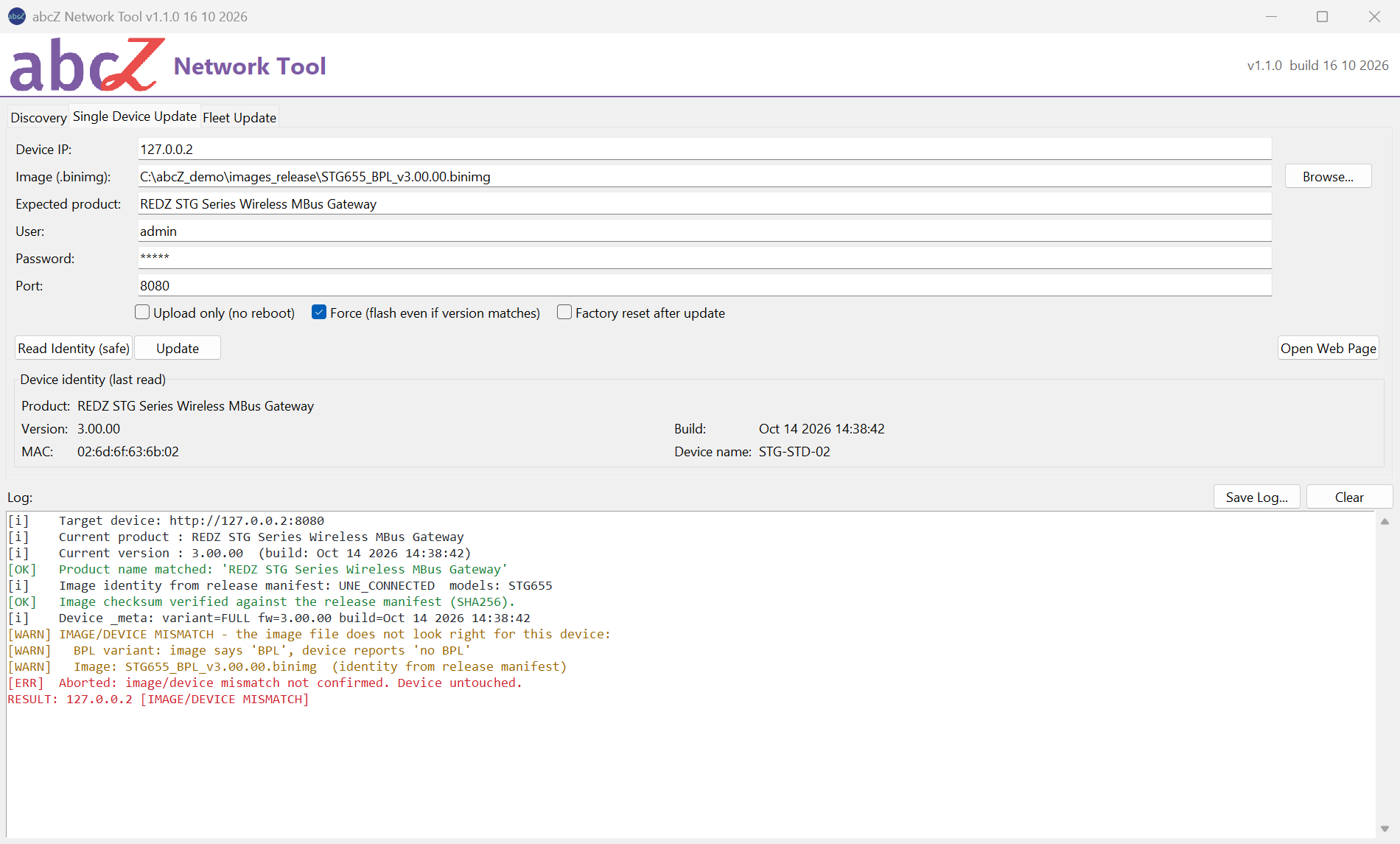Image resolution: width=1400 pixels, height=844 pixels.
Task: Click the Target device log line
Action: coord(166,520)
